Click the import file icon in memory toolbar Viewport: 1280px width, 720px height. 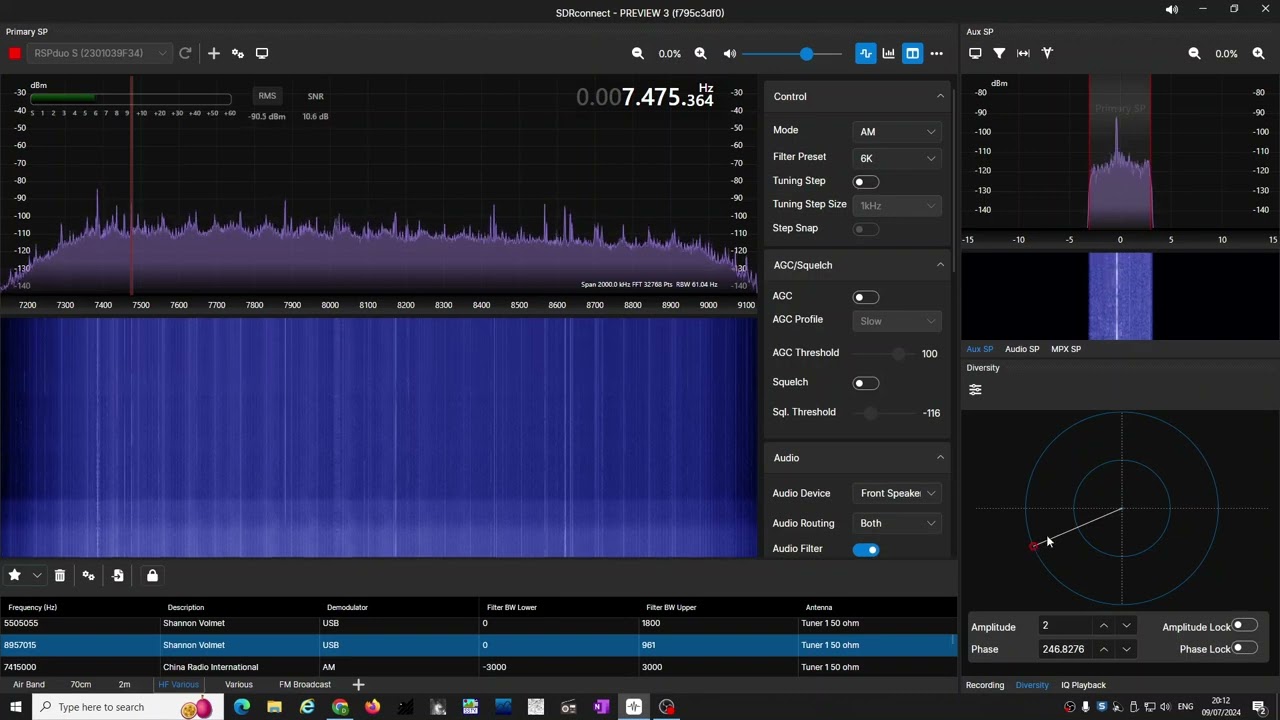tap(118, 575)
